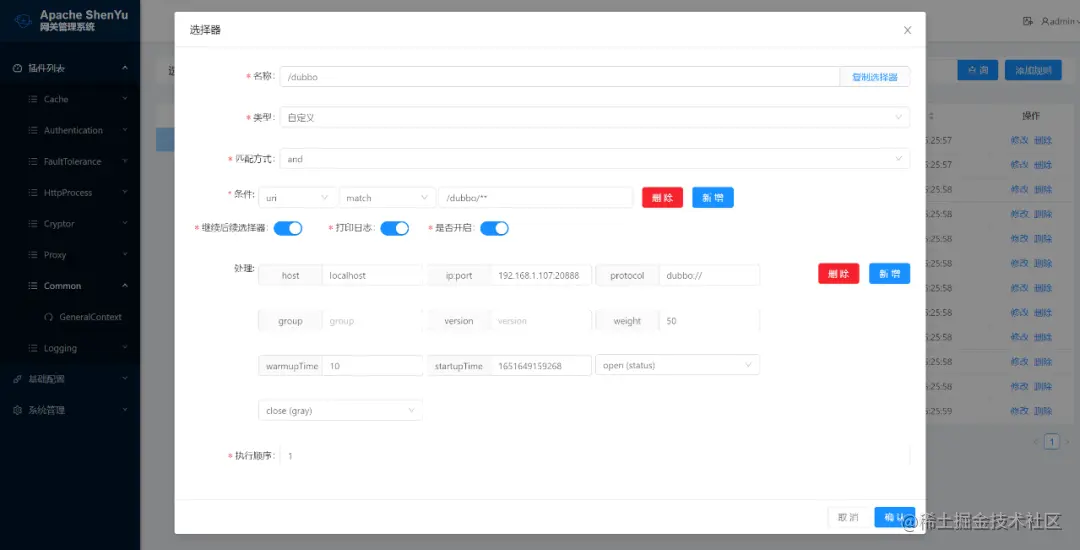Click the list icon beside Authentication
1080x550 pixels.
(32, 130)
